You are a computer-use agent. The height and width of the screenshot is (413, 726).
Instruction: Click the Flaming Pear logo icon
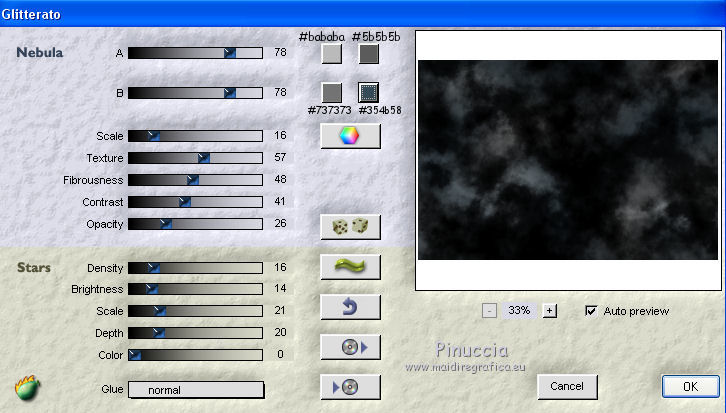click(27, 388)
